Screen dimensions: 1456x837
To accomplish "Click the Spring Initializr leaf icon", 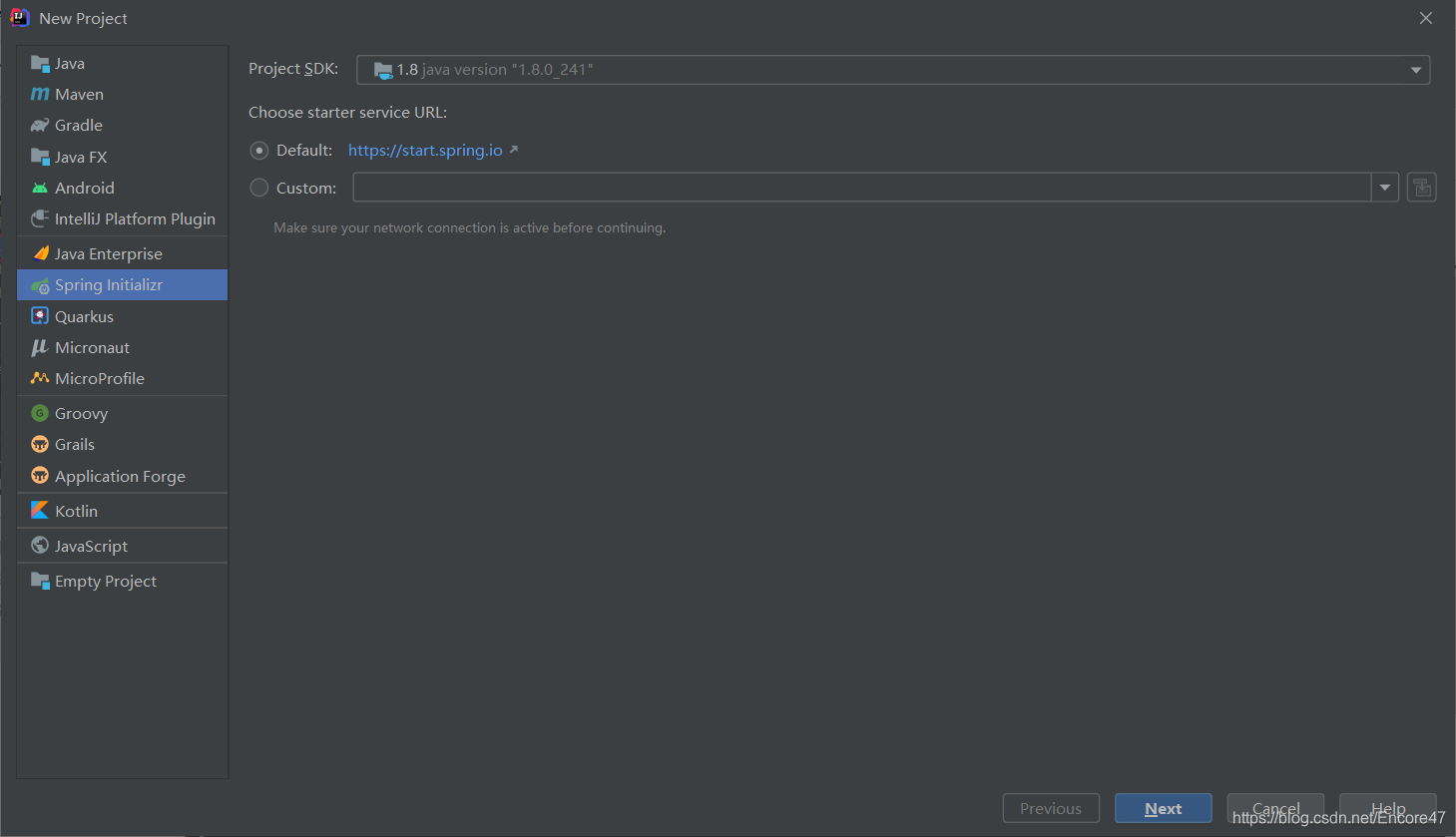I will (40, 285).
